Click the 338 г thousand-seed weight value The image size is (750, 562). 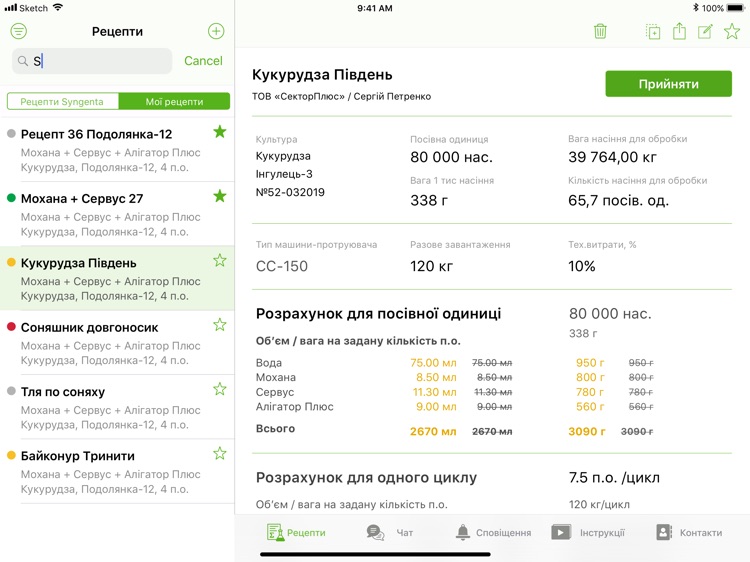(429, 200)
